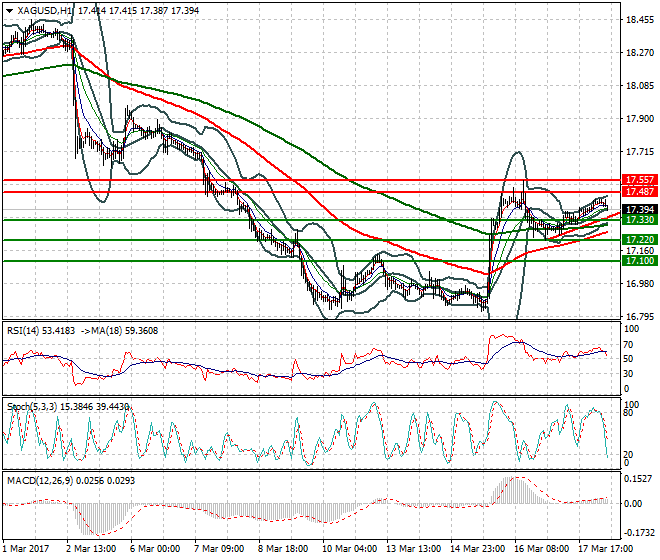
Task: Click the ->MA(18) 59.3608 RSI average label
Action: (118, 331)
